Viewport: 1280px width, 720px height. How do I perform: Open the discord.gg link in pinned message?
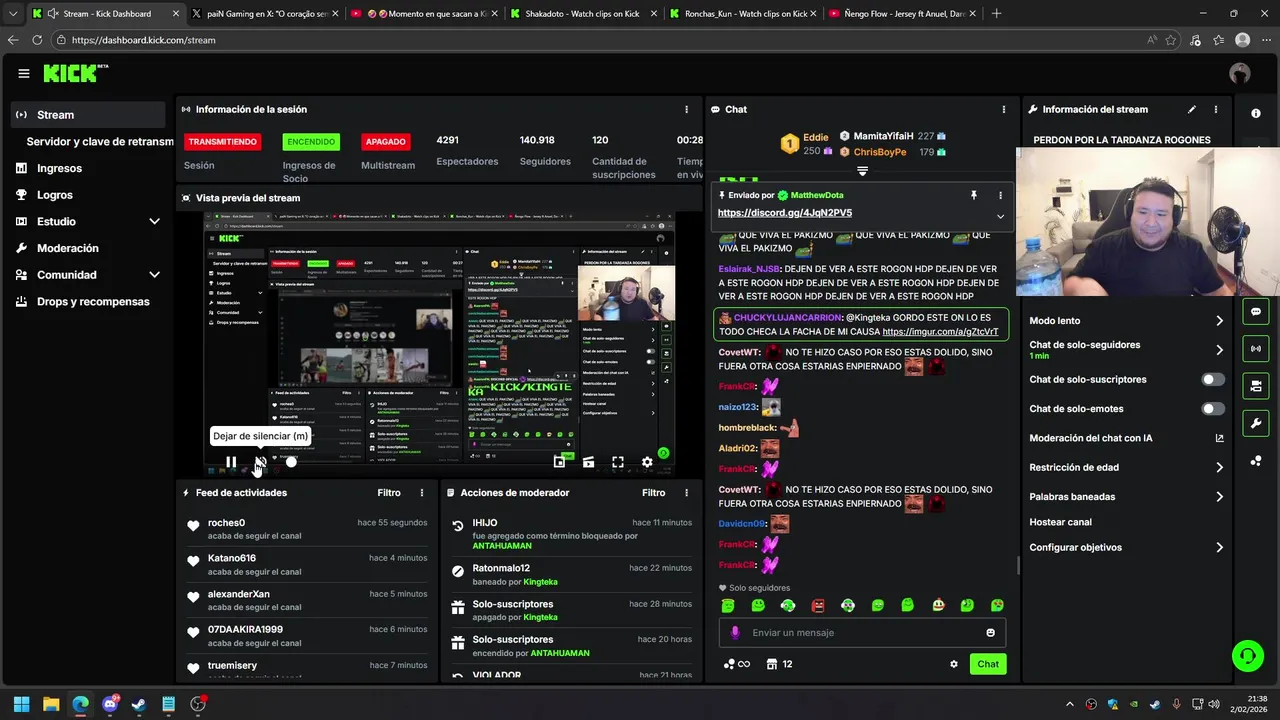click(785, 213)
